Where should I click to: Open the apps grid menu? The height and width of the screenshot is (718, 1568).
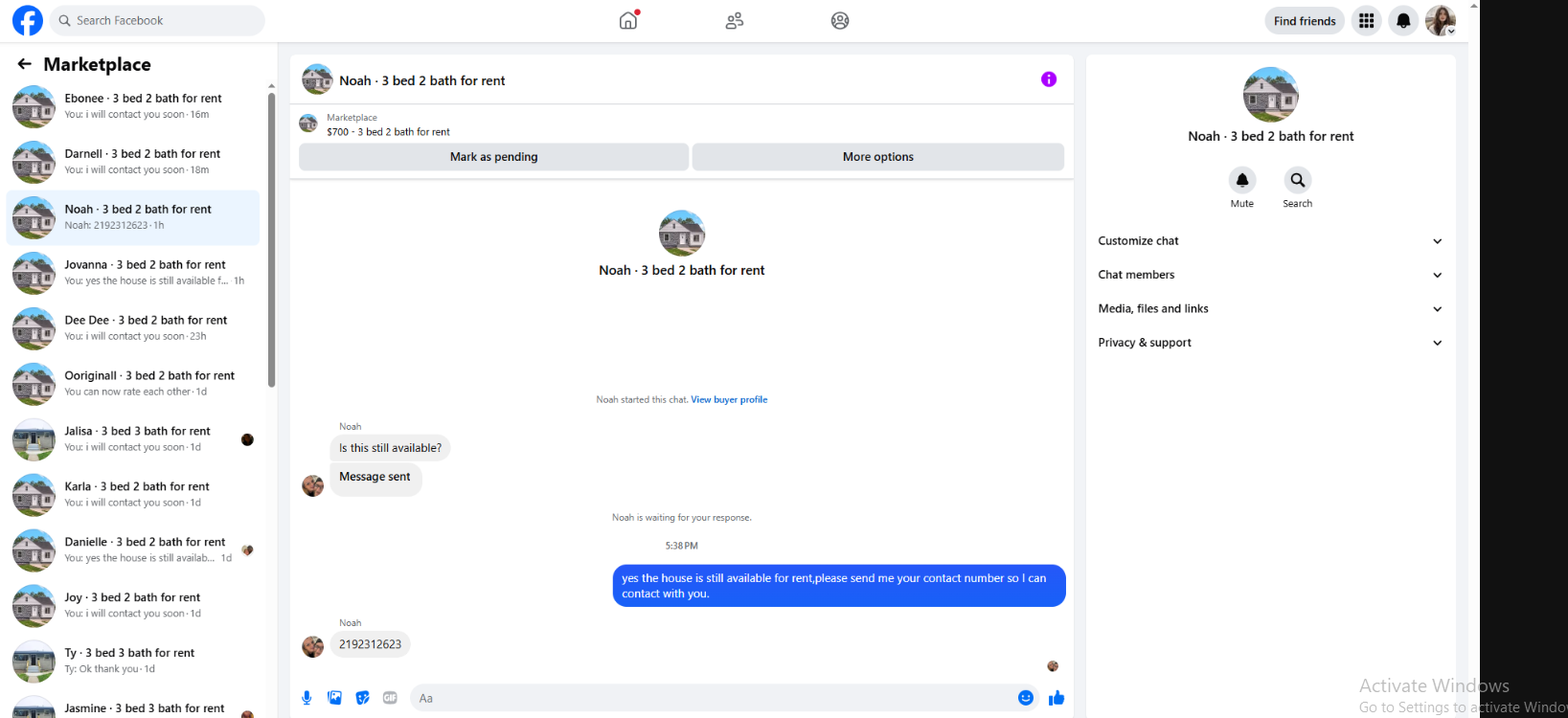pyautogui.click(x=1367, y=20)
